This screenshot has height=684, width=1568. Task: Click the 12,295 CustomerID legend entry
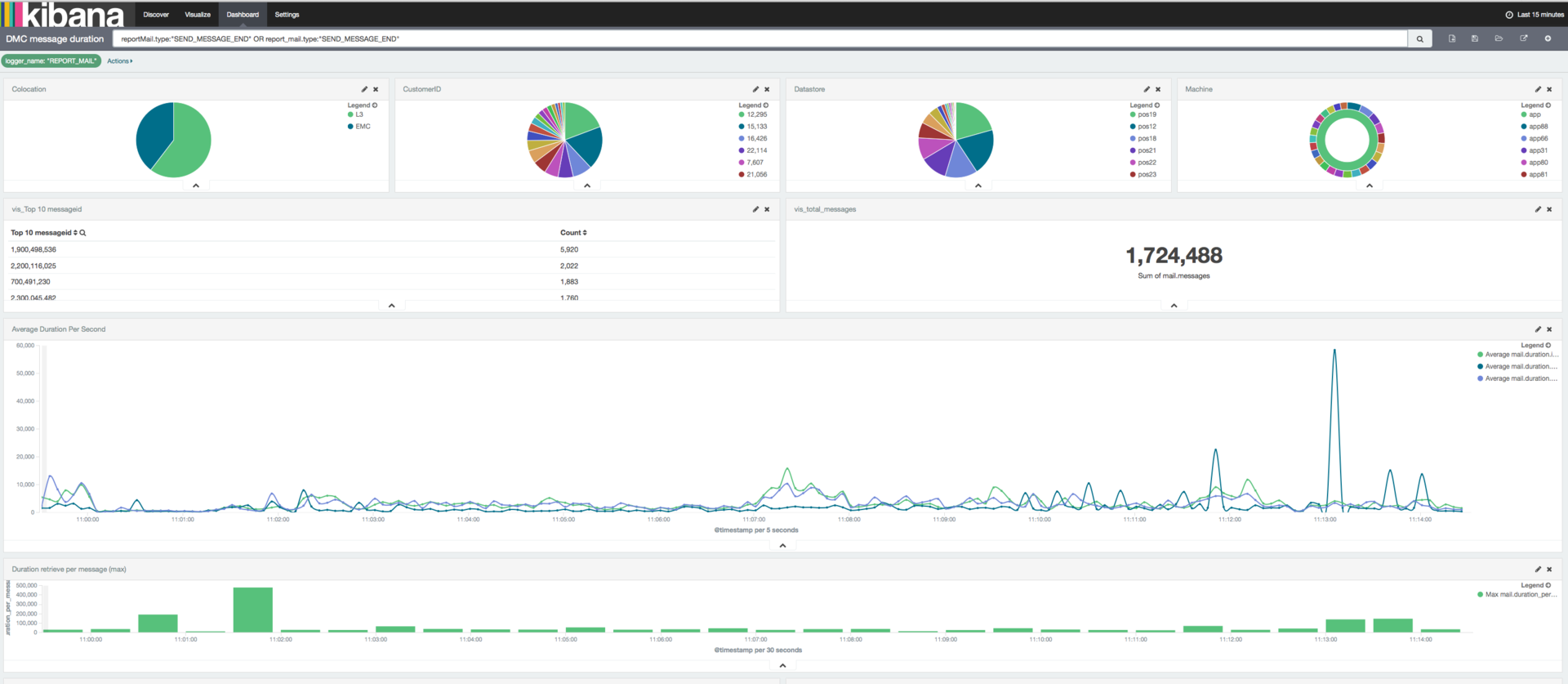pos(752,114)
